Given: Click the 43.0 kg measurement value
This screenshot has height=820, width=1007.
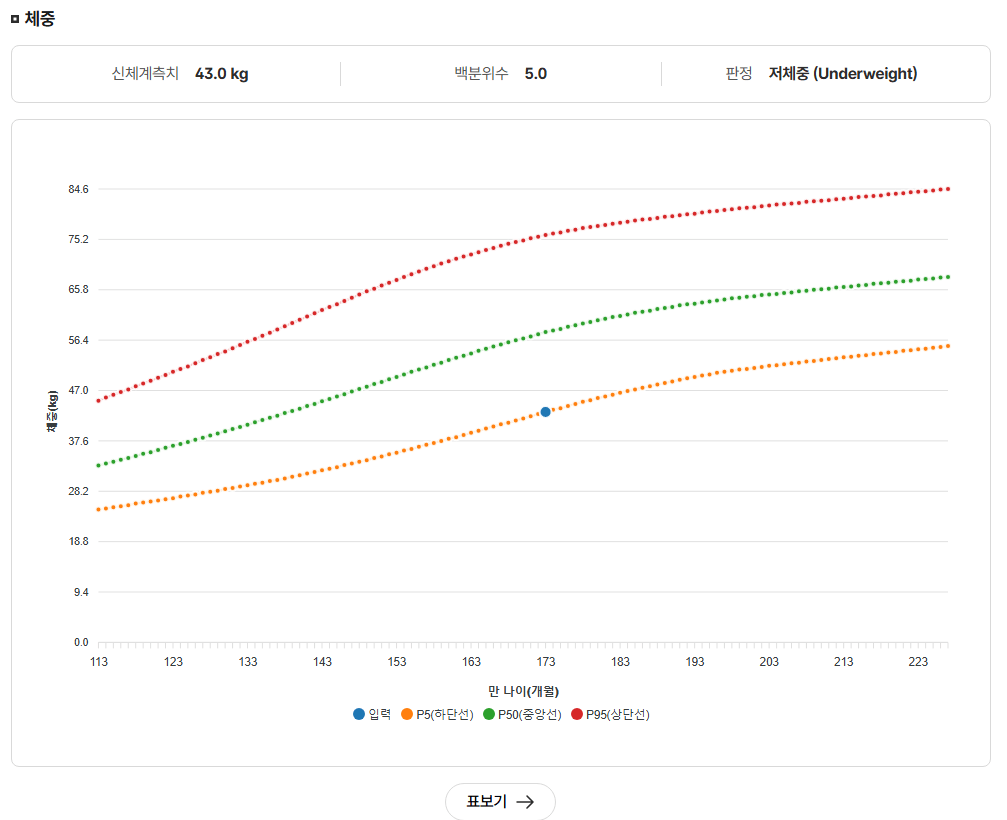Looking at the screenshot, I should [x=222, y=74].
